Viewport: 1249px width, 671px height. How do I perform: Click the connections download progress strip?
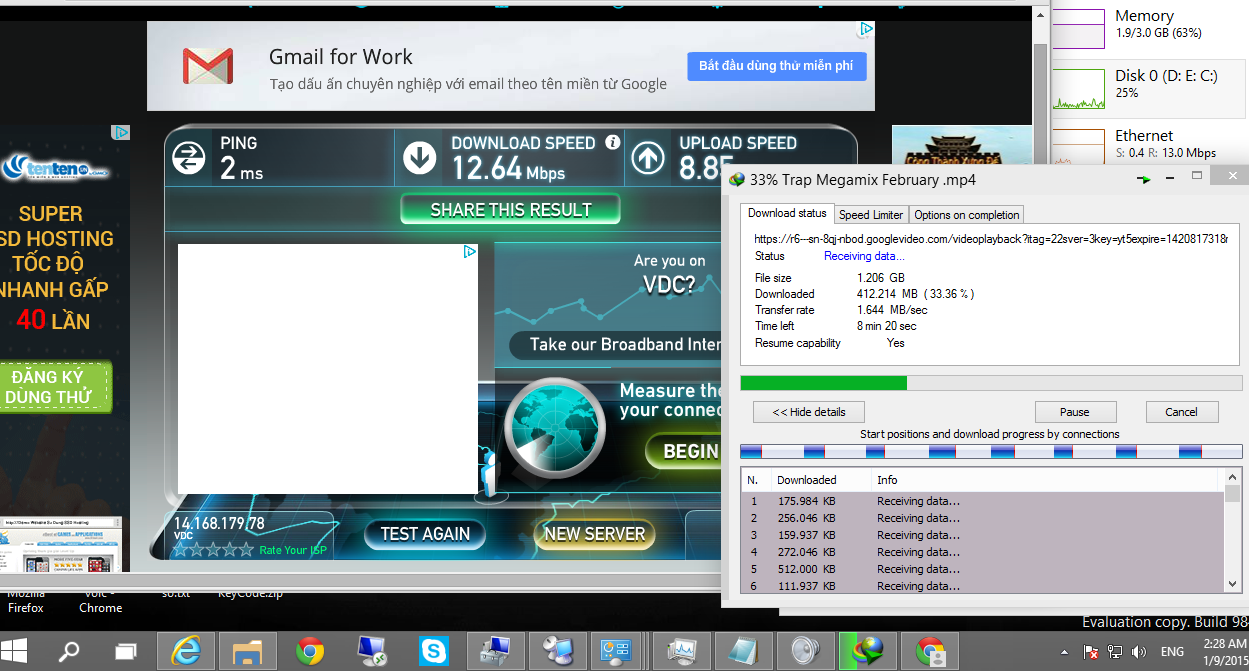click(x=990, y=452)
